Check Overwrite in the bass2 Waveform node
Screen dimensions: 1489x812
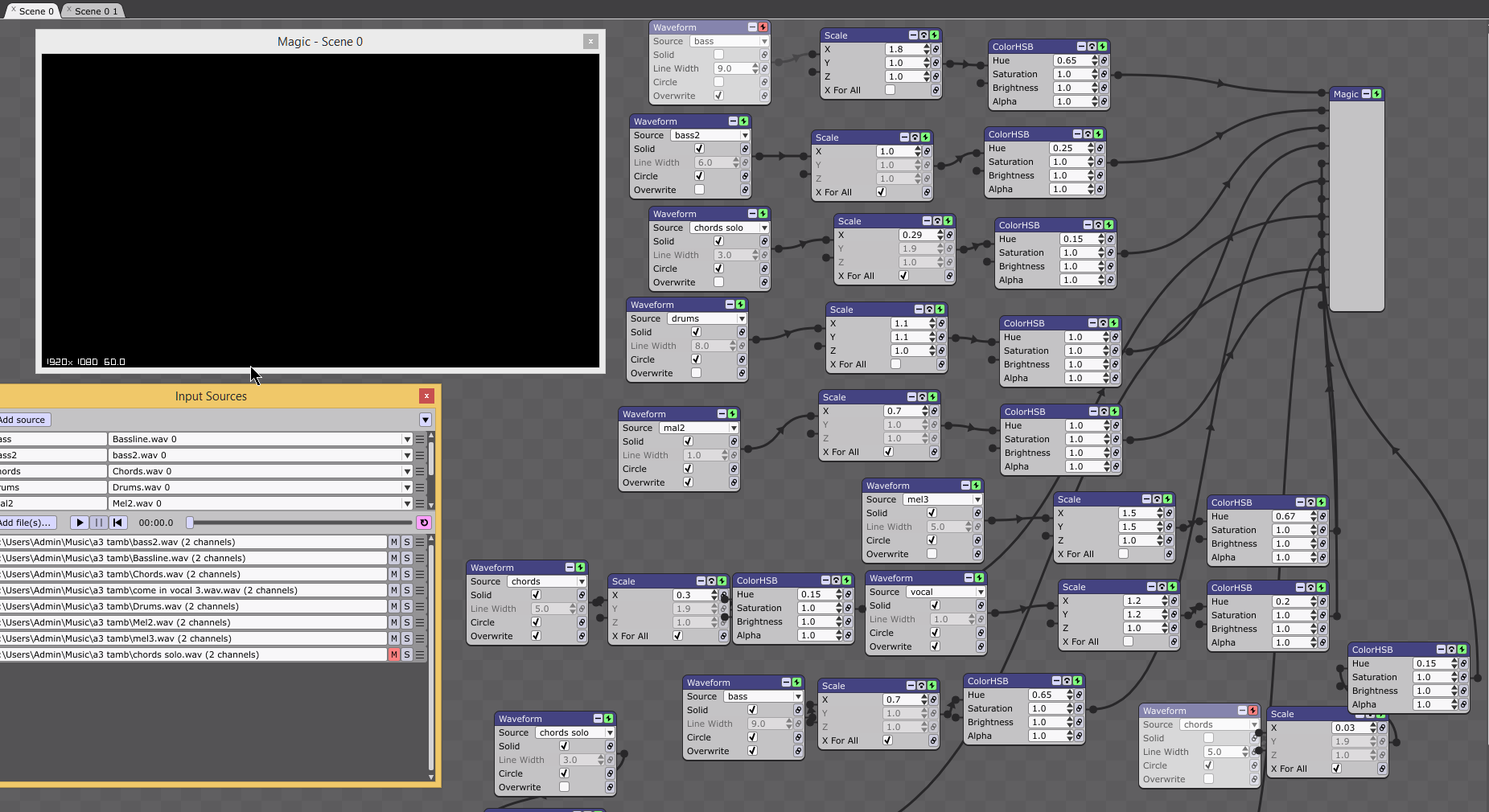pyautogui.click(x=699, y=190)
